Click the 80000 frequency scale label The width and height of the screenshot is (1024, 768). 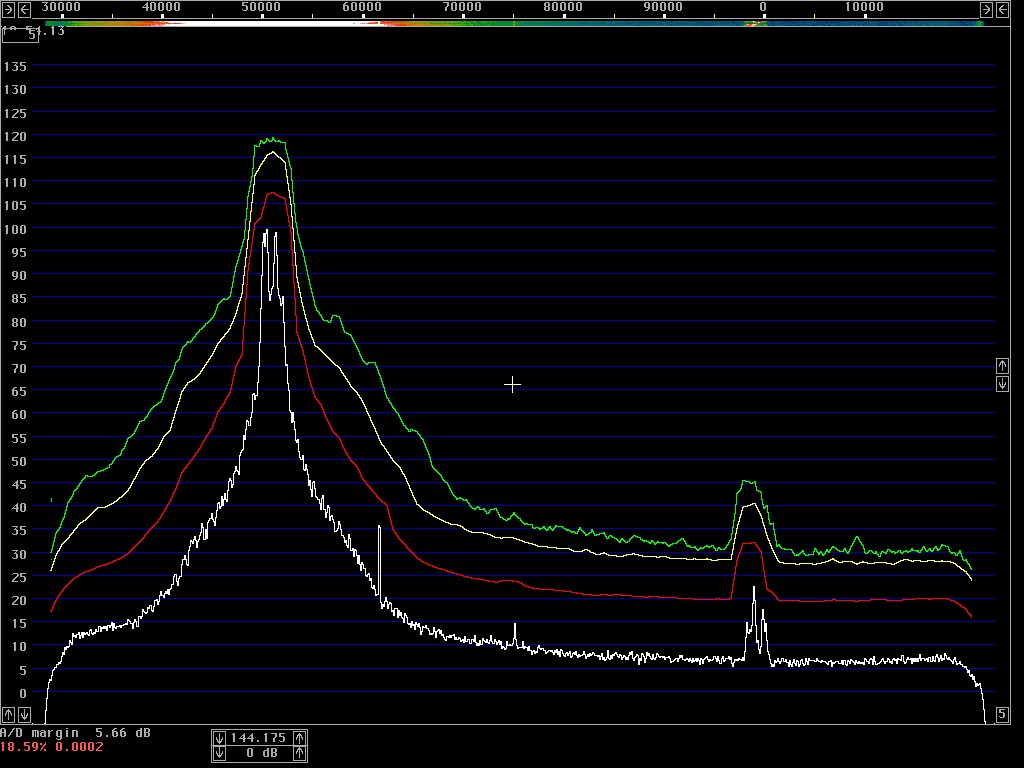coord(563,7)
